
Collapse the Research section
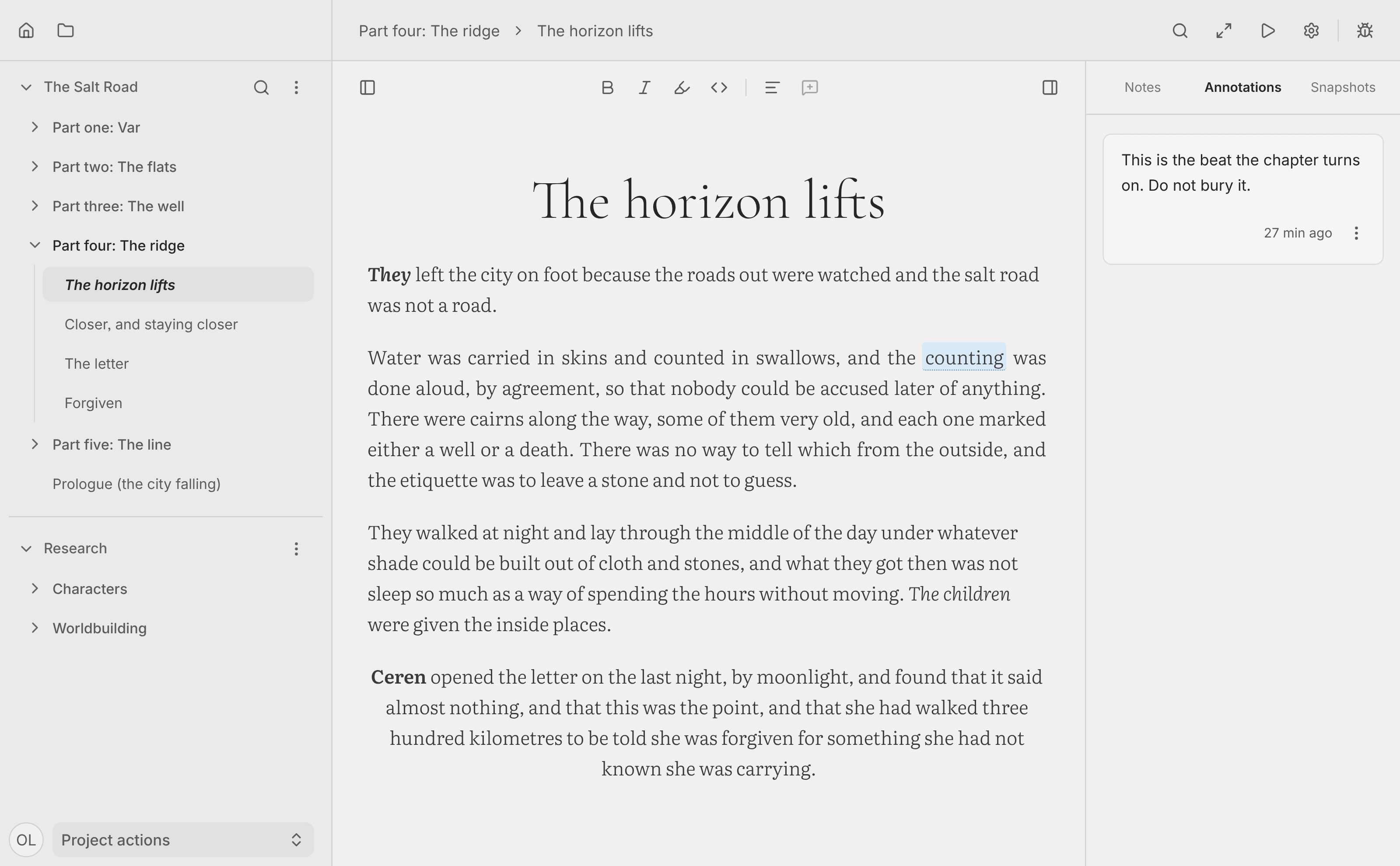(x=26, y=549)
